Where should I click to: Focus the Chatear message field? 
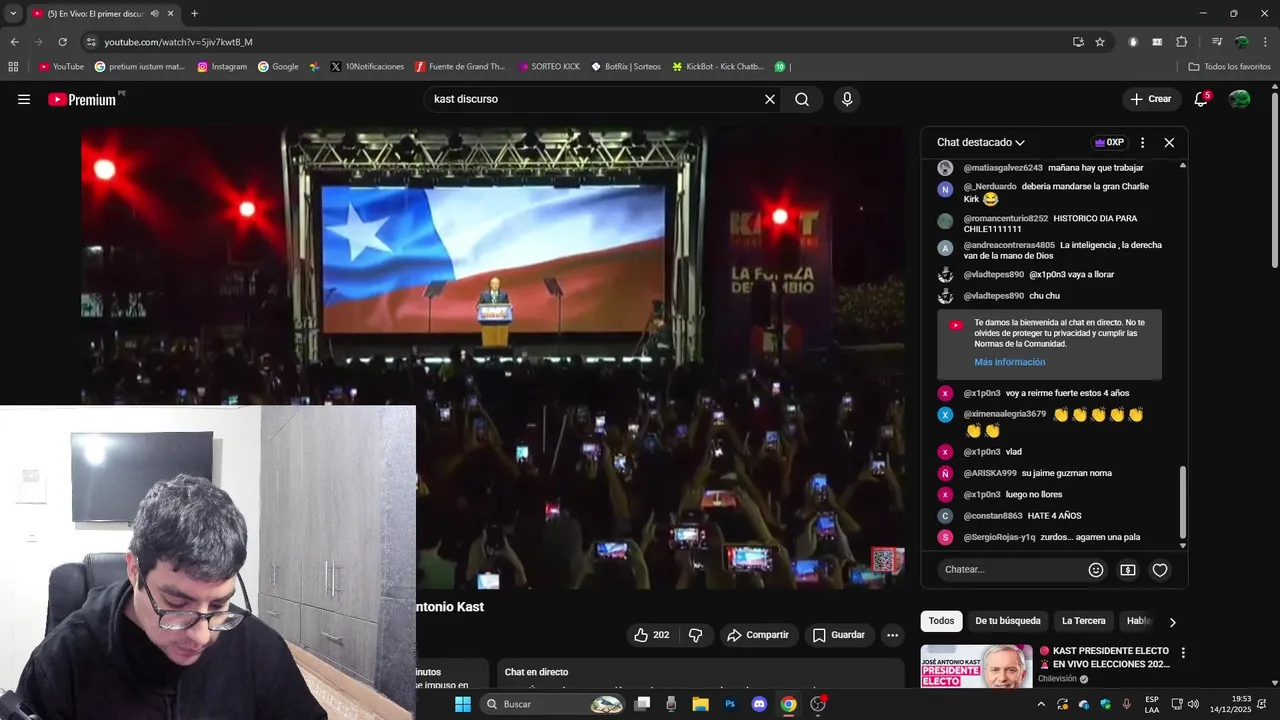[1010, 570]
